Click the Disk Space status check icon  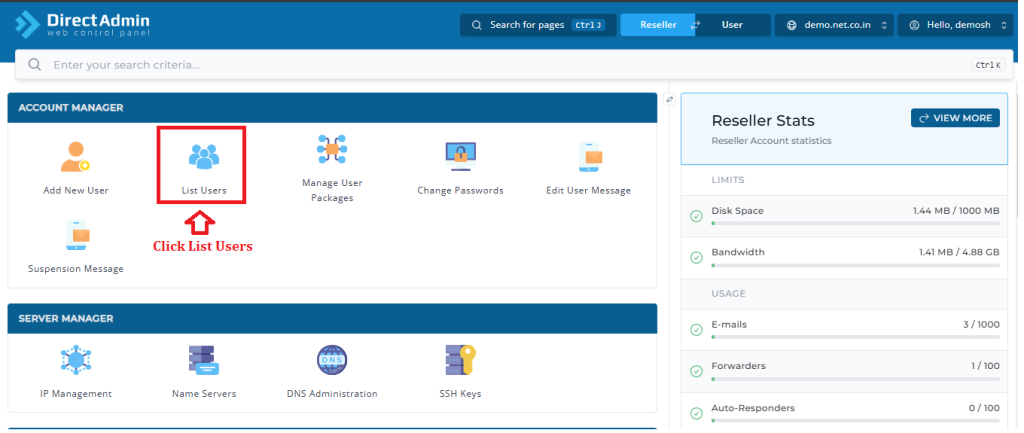pyautogui.click(x=696, y=216)
